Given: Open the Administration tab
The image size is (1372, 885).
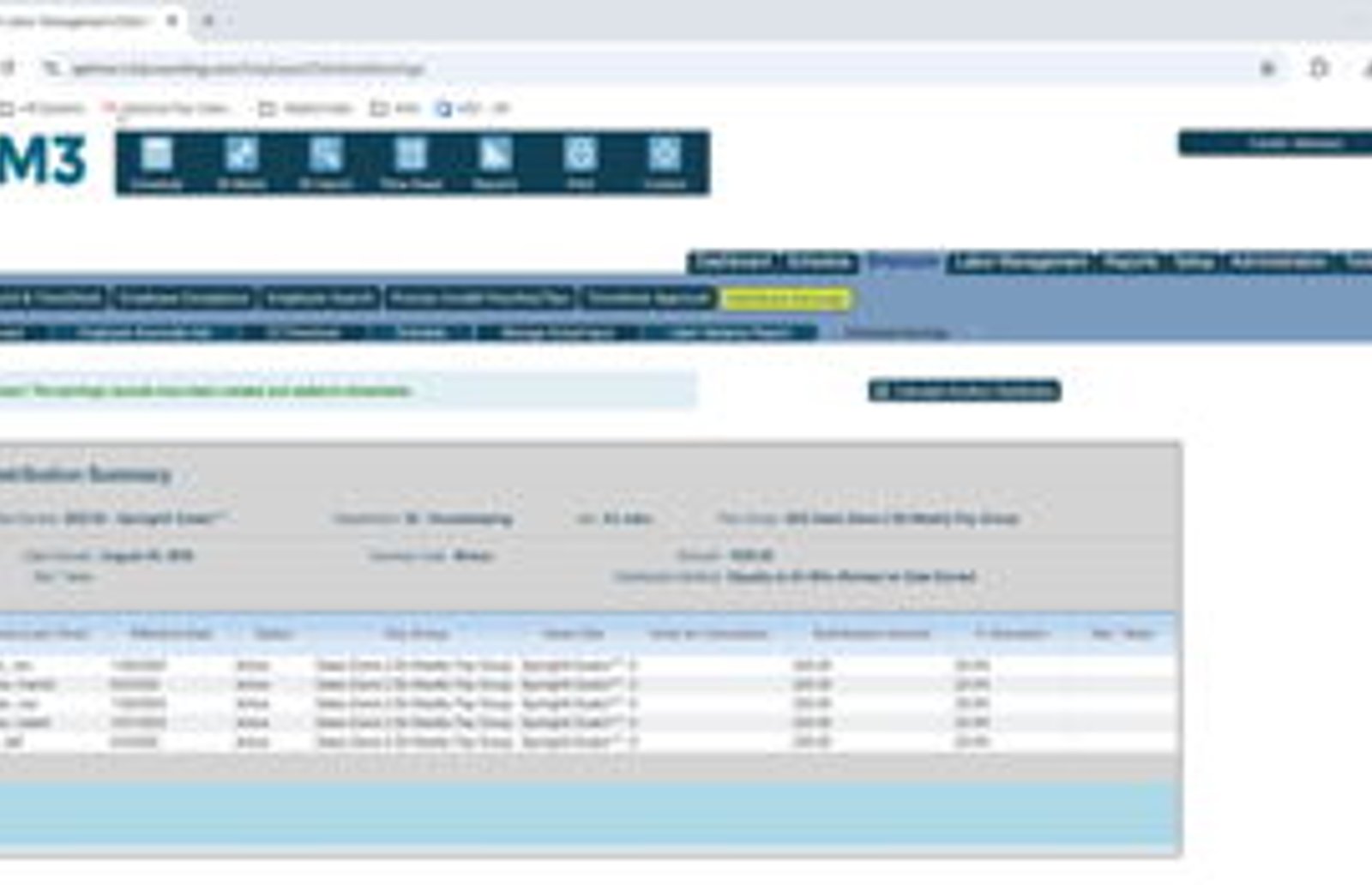Looking at the screenshot, I should [1279, 262].
